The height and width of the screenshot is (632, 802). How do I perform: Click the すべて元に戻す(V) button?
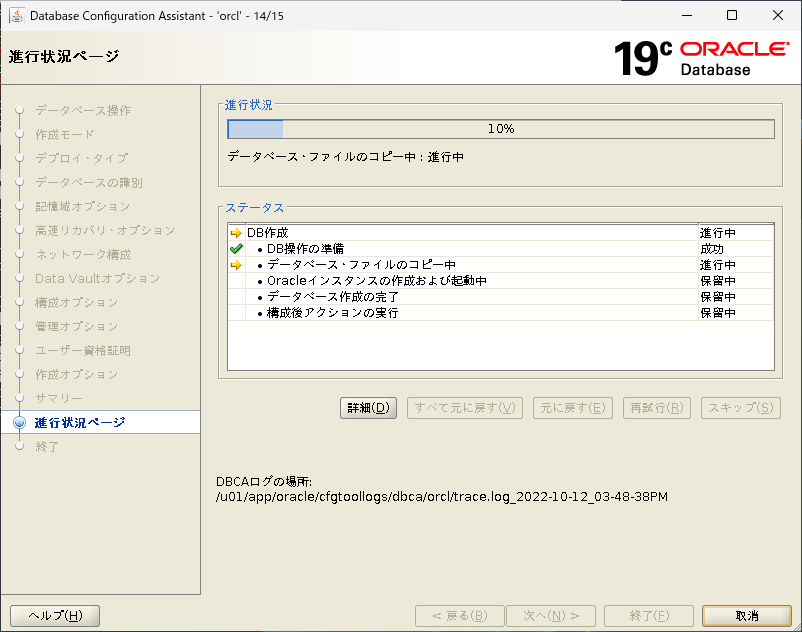(465, 408)
